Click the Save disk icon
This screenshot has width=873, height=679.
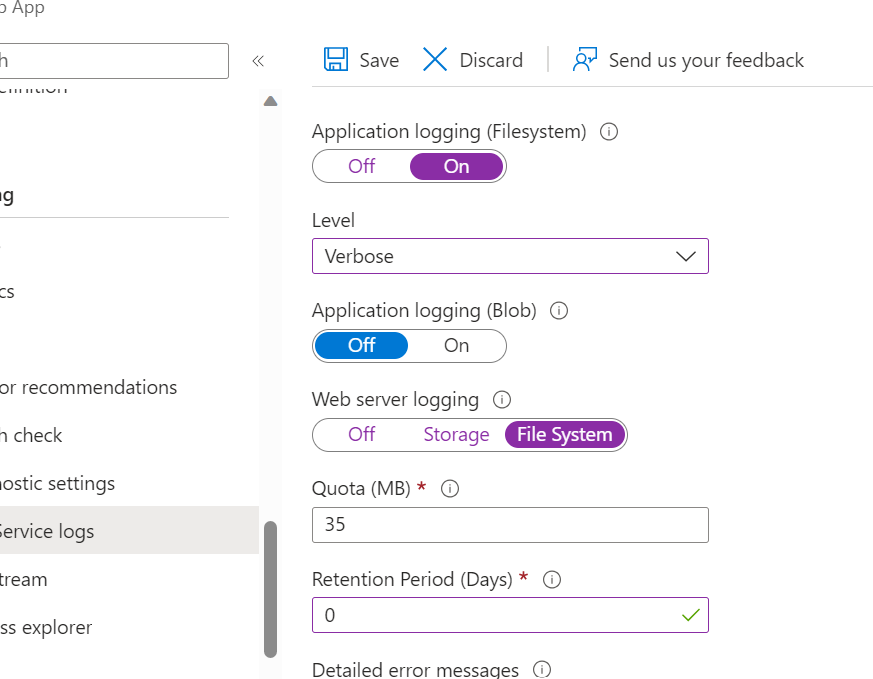(x=336, y=60)
